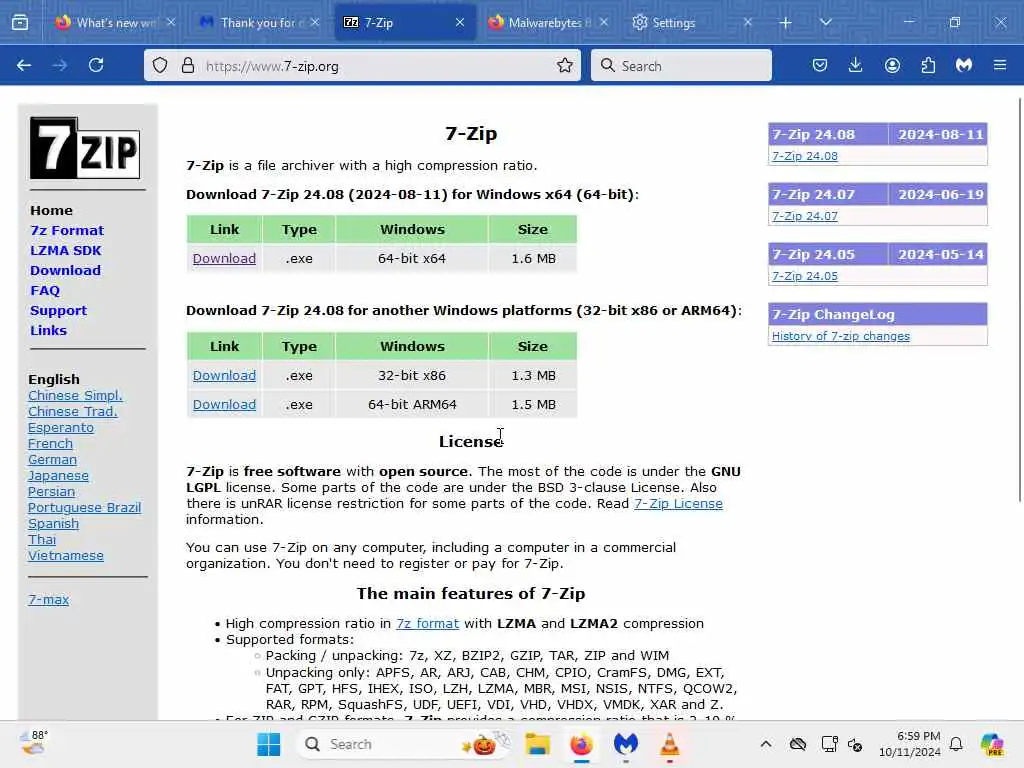Open tracking protection shield icon
The height and width of the screenshot is (768, 1024).
[x=160, y=65]
